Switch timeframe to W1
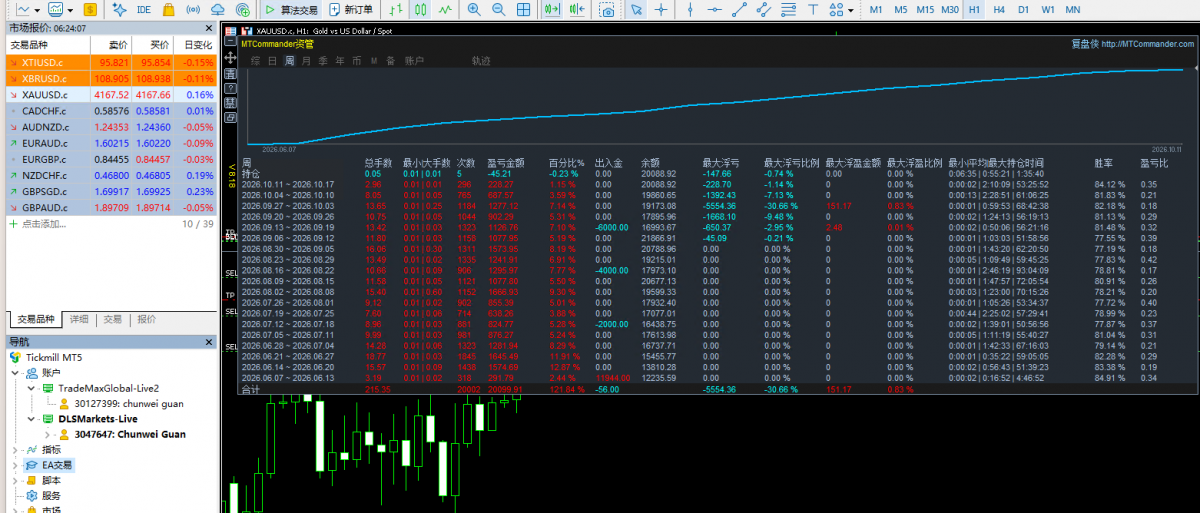 click(x=1048, y=9)
